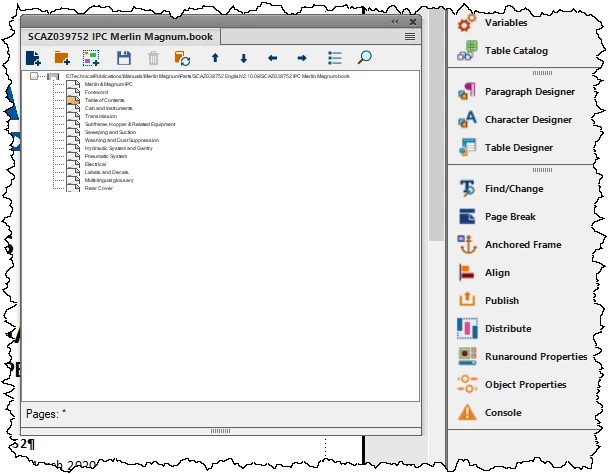Save the book with the floppy disk icon

pos(124,58)
